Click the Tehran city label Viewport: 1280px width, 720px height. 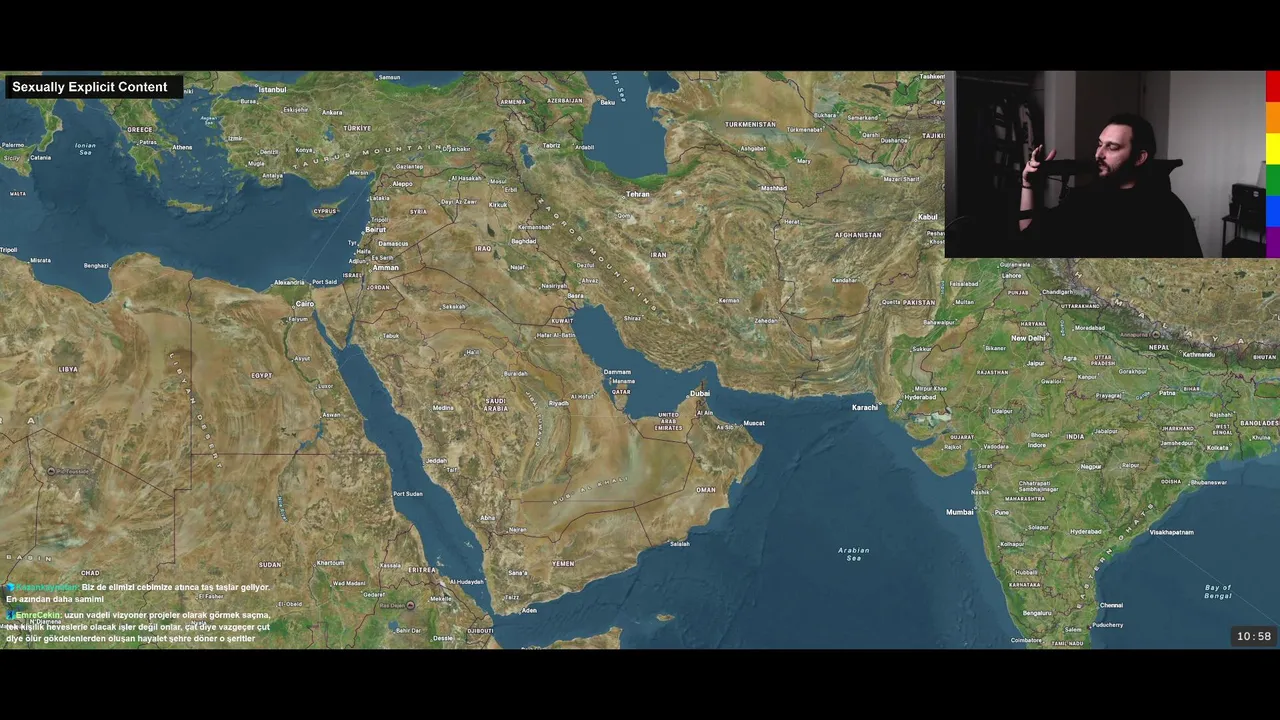click(637, 194)
